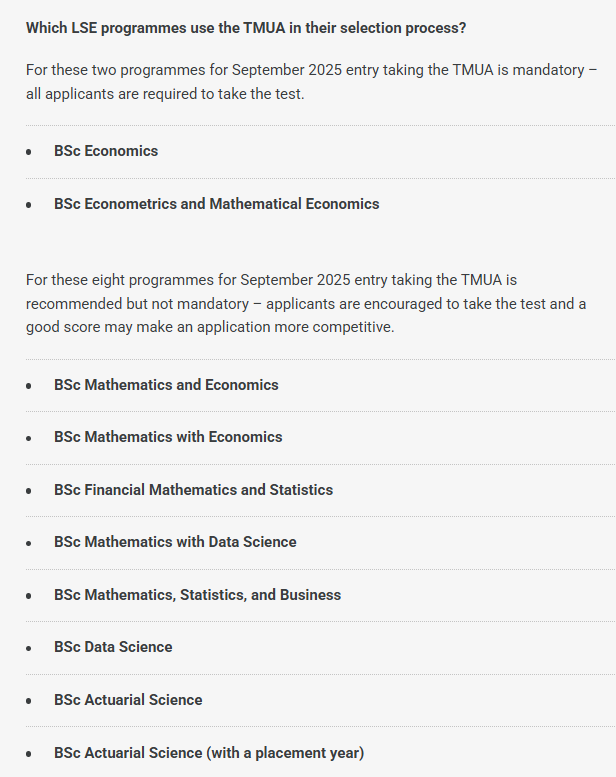Click the paragraph about mandatory TMUA programmes

[311, 81]
